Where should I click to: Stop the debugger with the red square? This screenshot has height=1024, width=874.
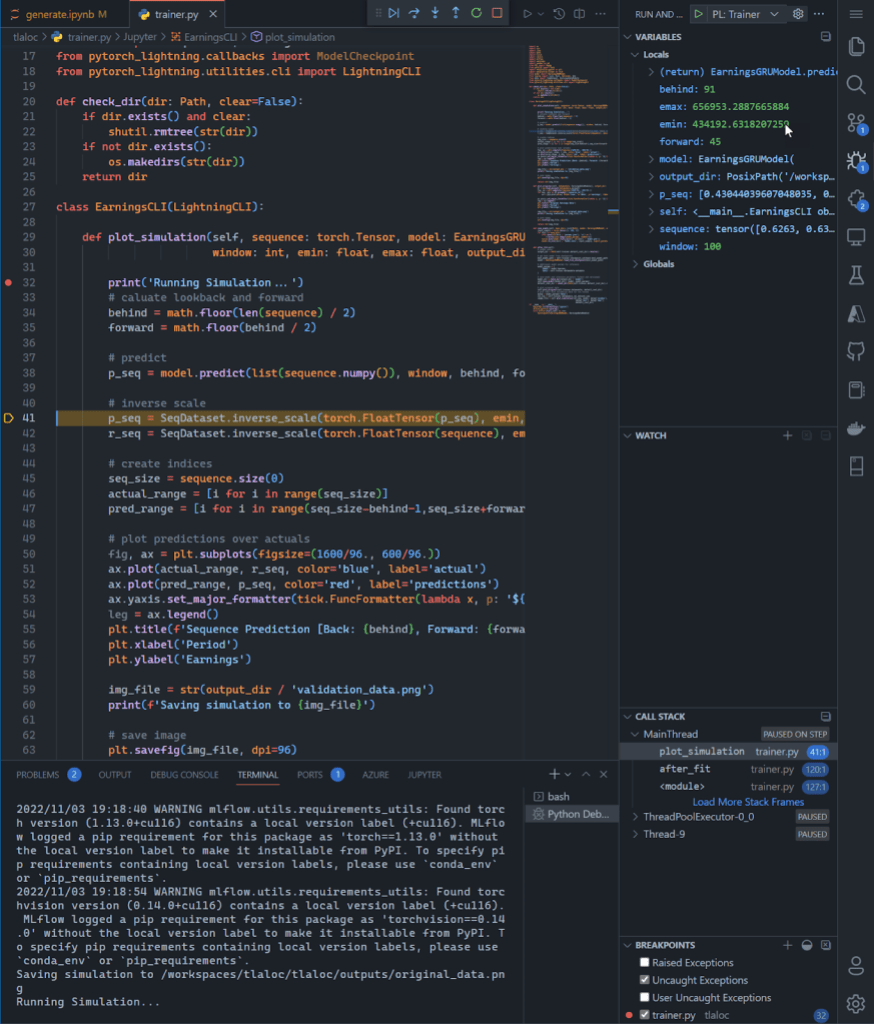coord(497,13)
